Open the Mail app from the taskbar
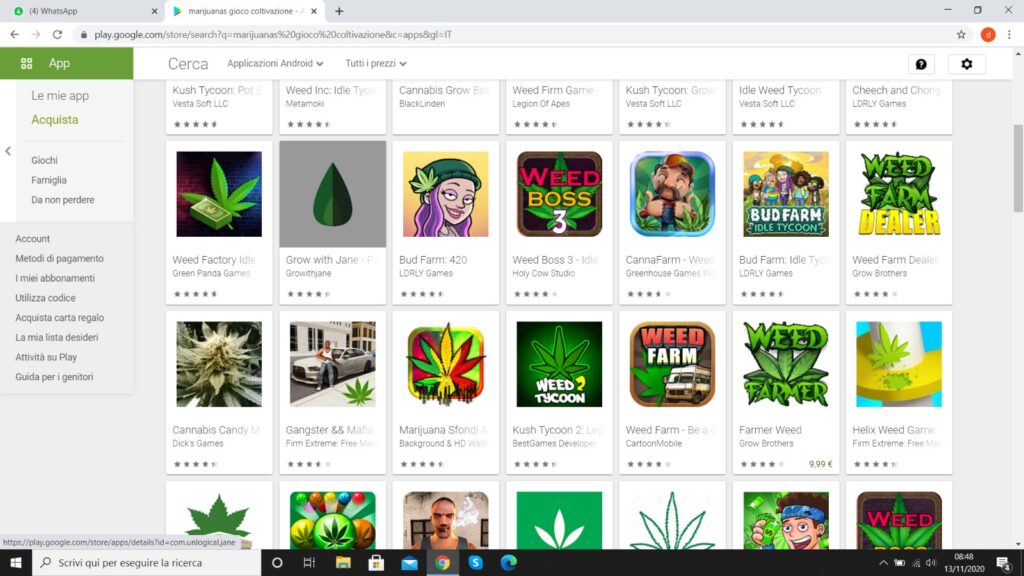 409,562
